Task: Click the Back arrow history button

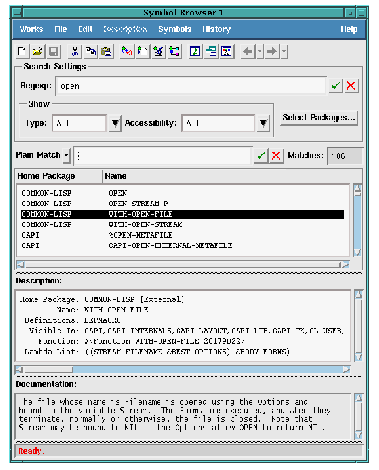Action: pos(248,51)
